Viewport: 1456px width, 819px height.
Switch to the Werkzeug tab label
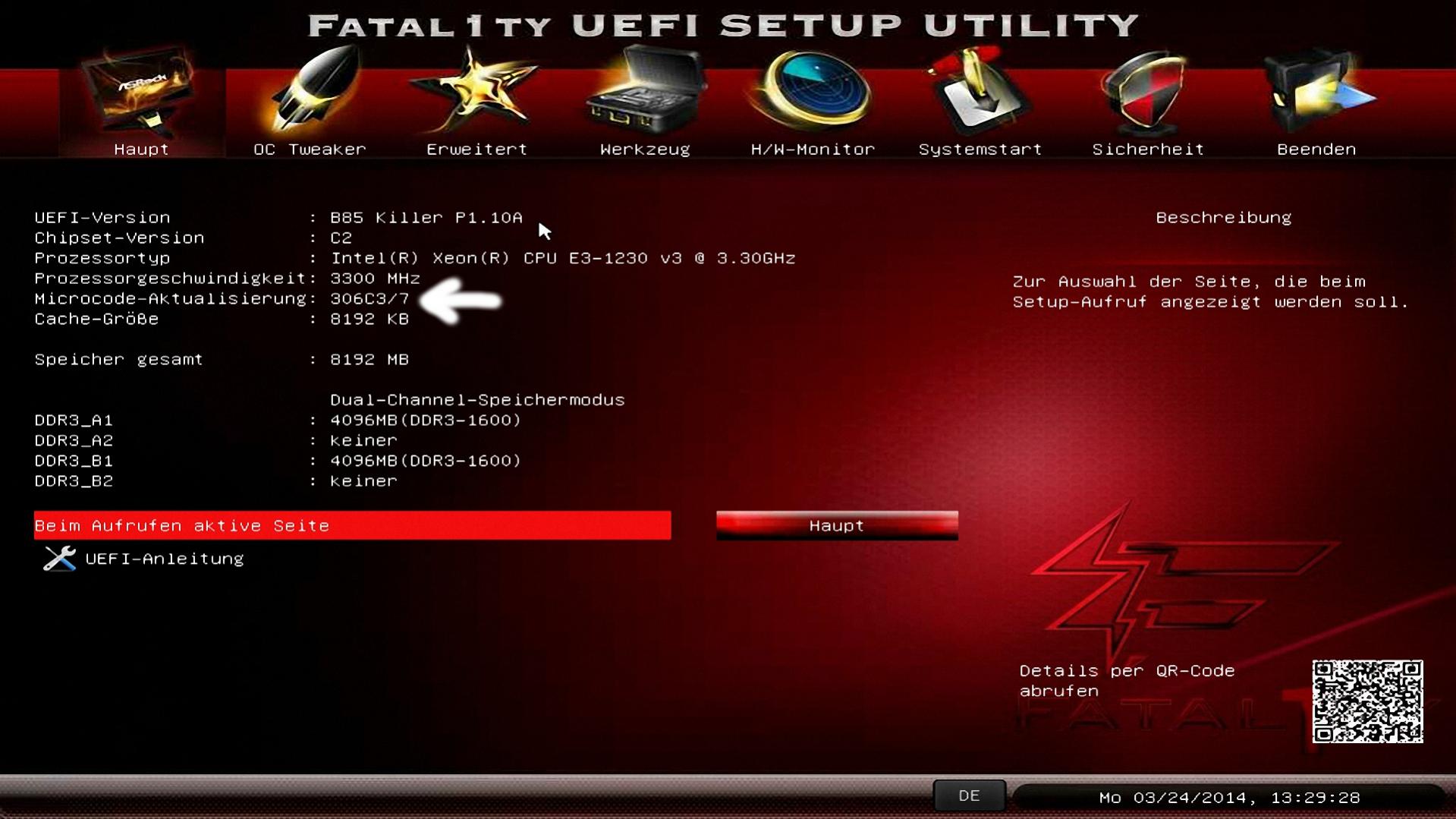[645, 150]
